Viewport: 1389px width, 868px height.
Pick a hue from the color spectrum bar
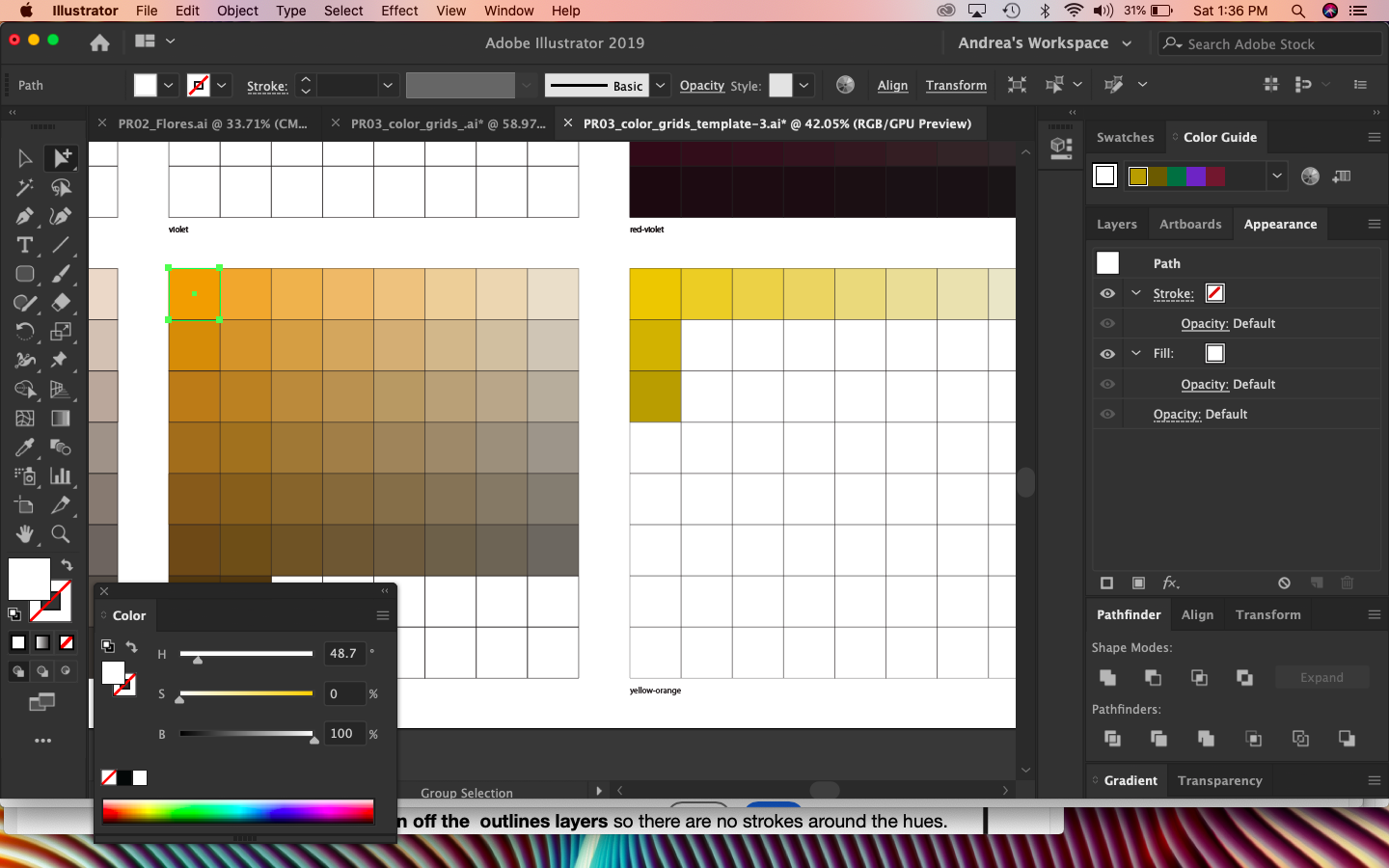point(237,811)
